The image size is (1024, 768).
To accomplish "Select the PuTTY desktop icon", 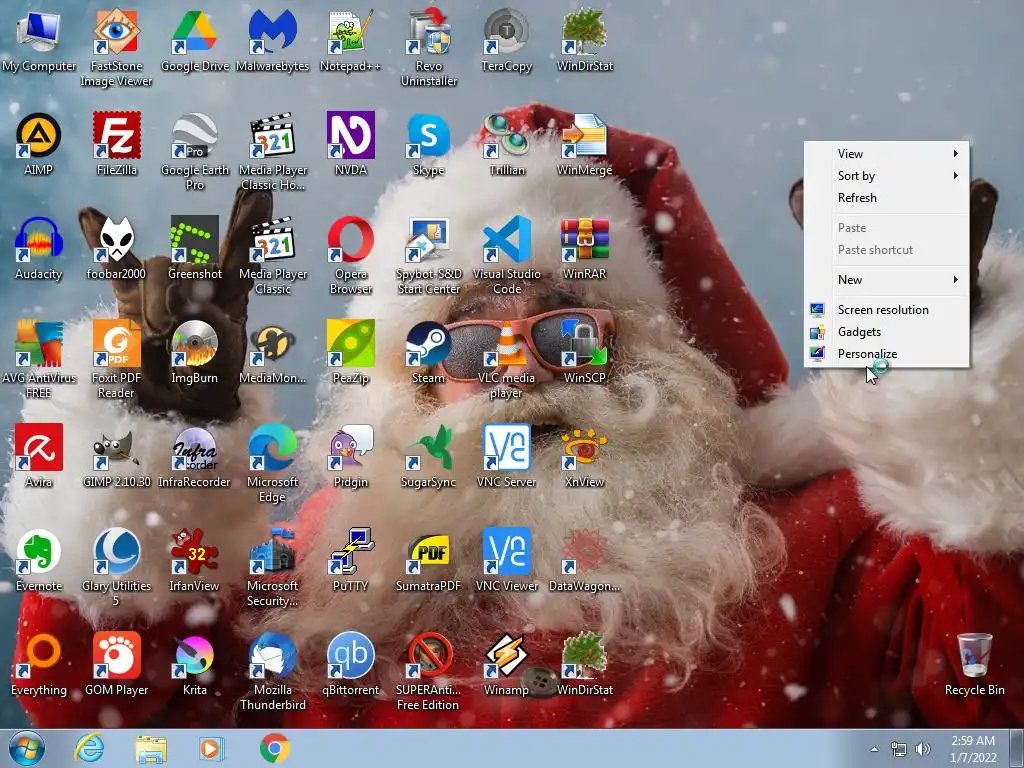I will click(x=350, y=560).
